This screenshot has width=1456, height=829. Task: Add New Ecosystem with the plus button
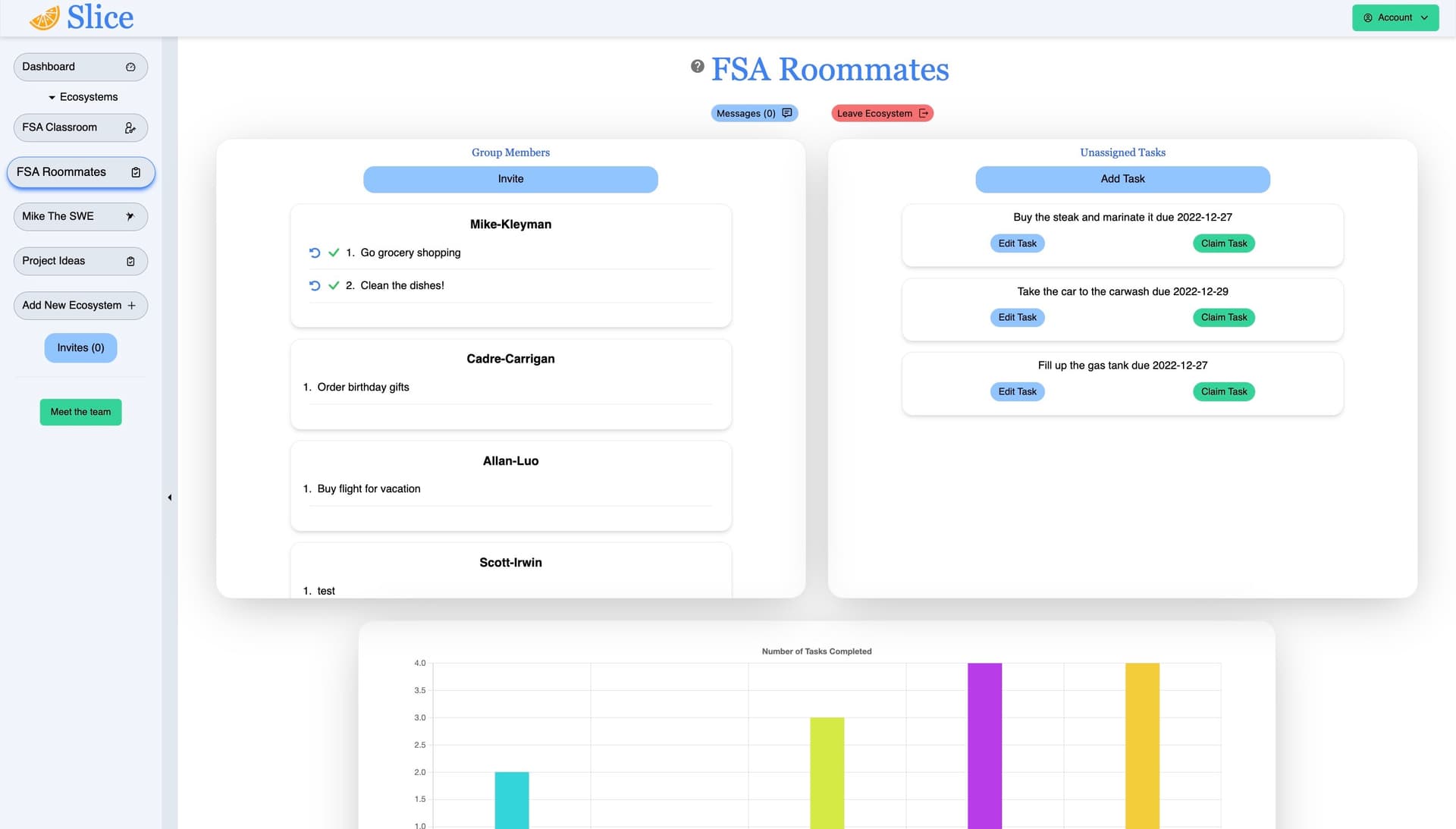[x=80, y=306]
